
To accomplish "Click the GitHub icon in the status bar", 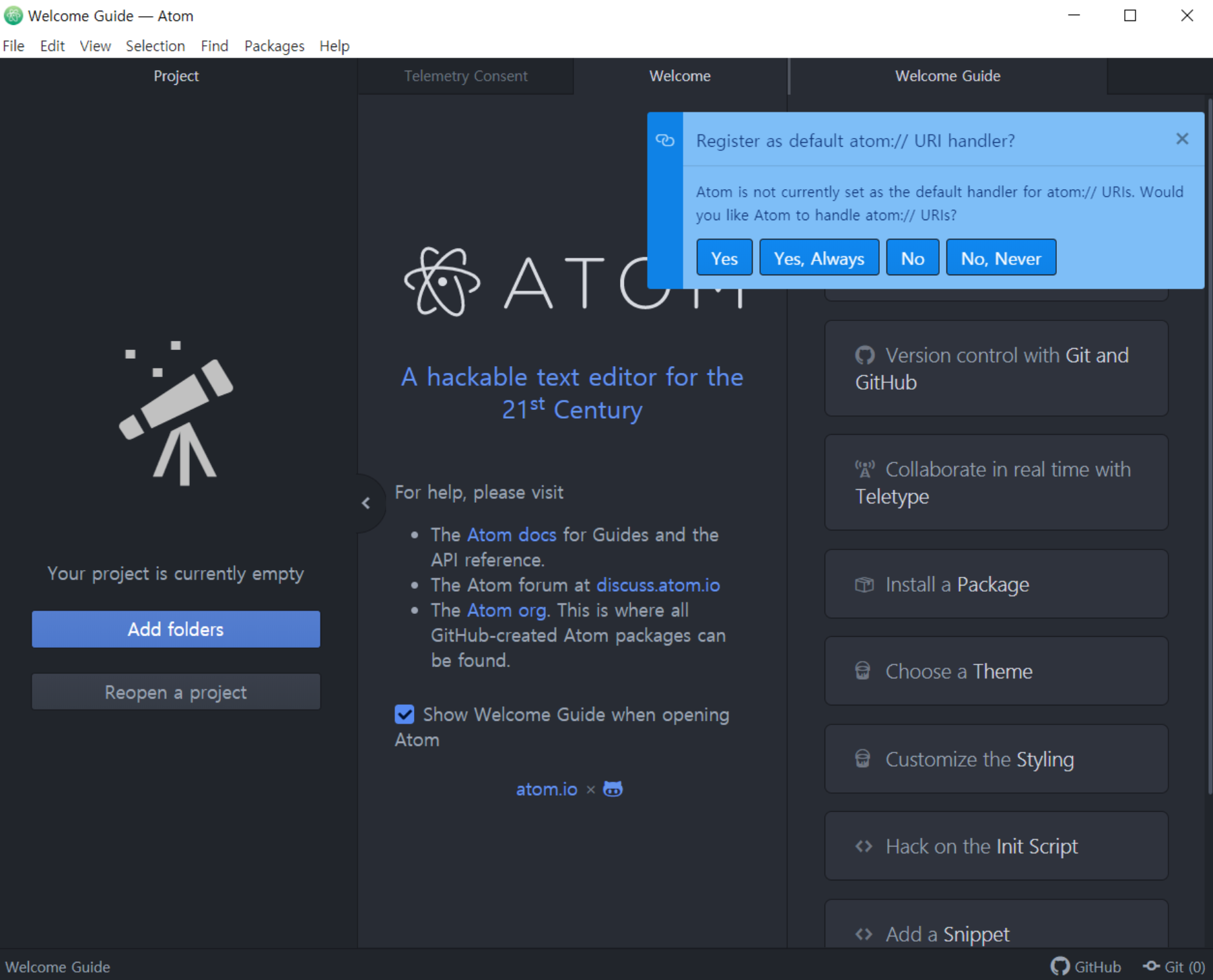I will [1060, 967].
